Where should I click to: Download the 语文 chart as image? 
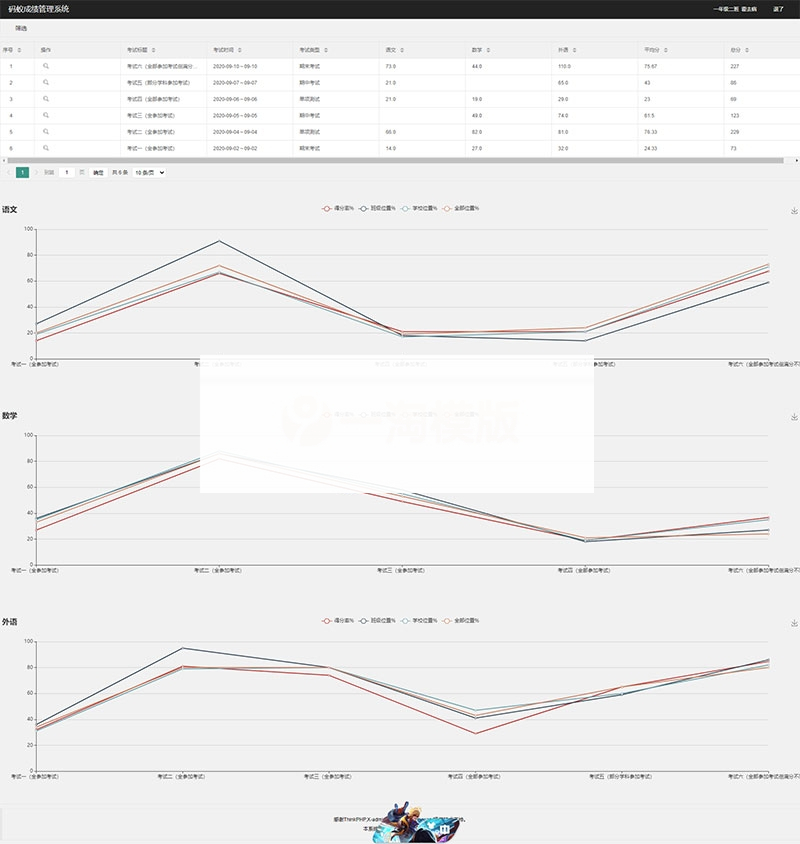click(x=794, y=211)
